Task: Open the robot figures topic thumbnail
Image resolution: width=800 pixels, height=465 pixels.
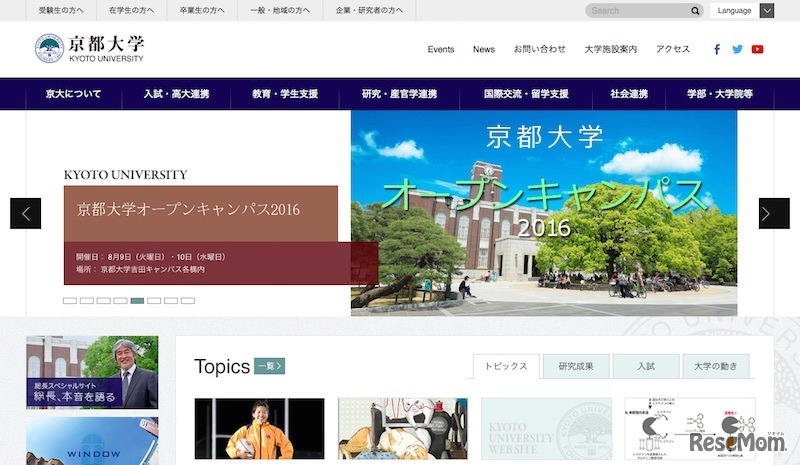Action: tap(403, 429)
